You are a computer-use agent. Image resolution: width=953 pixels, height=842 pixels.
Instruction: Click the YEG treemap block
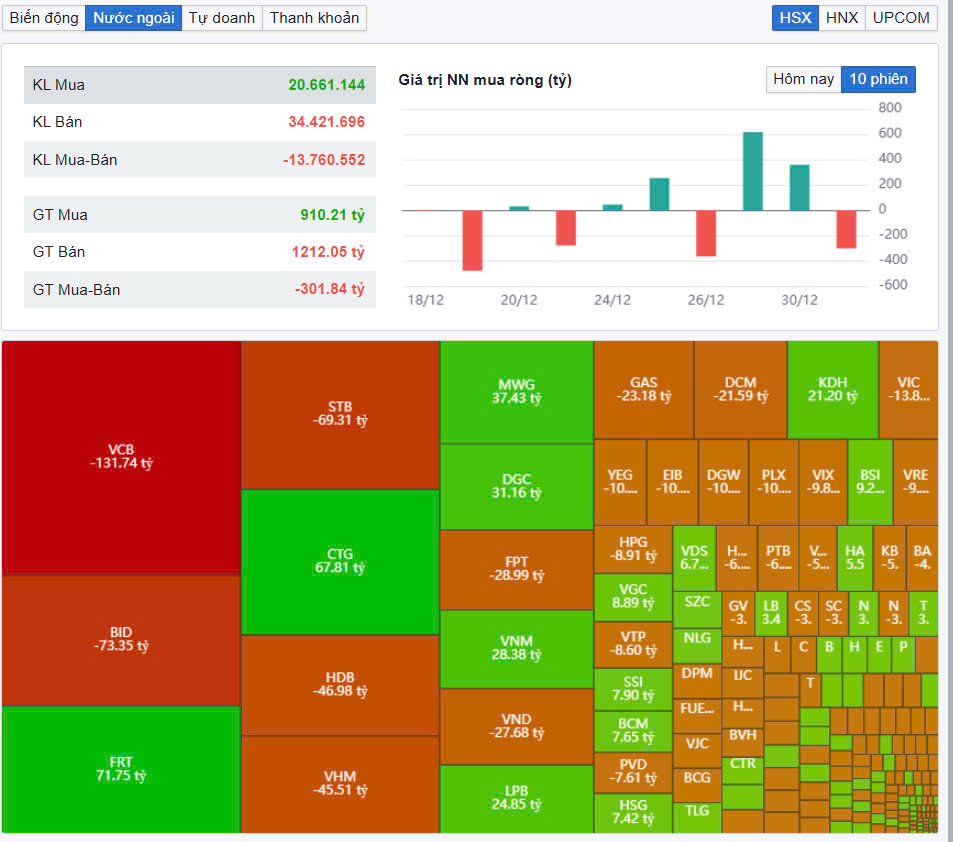coord(621,482)
